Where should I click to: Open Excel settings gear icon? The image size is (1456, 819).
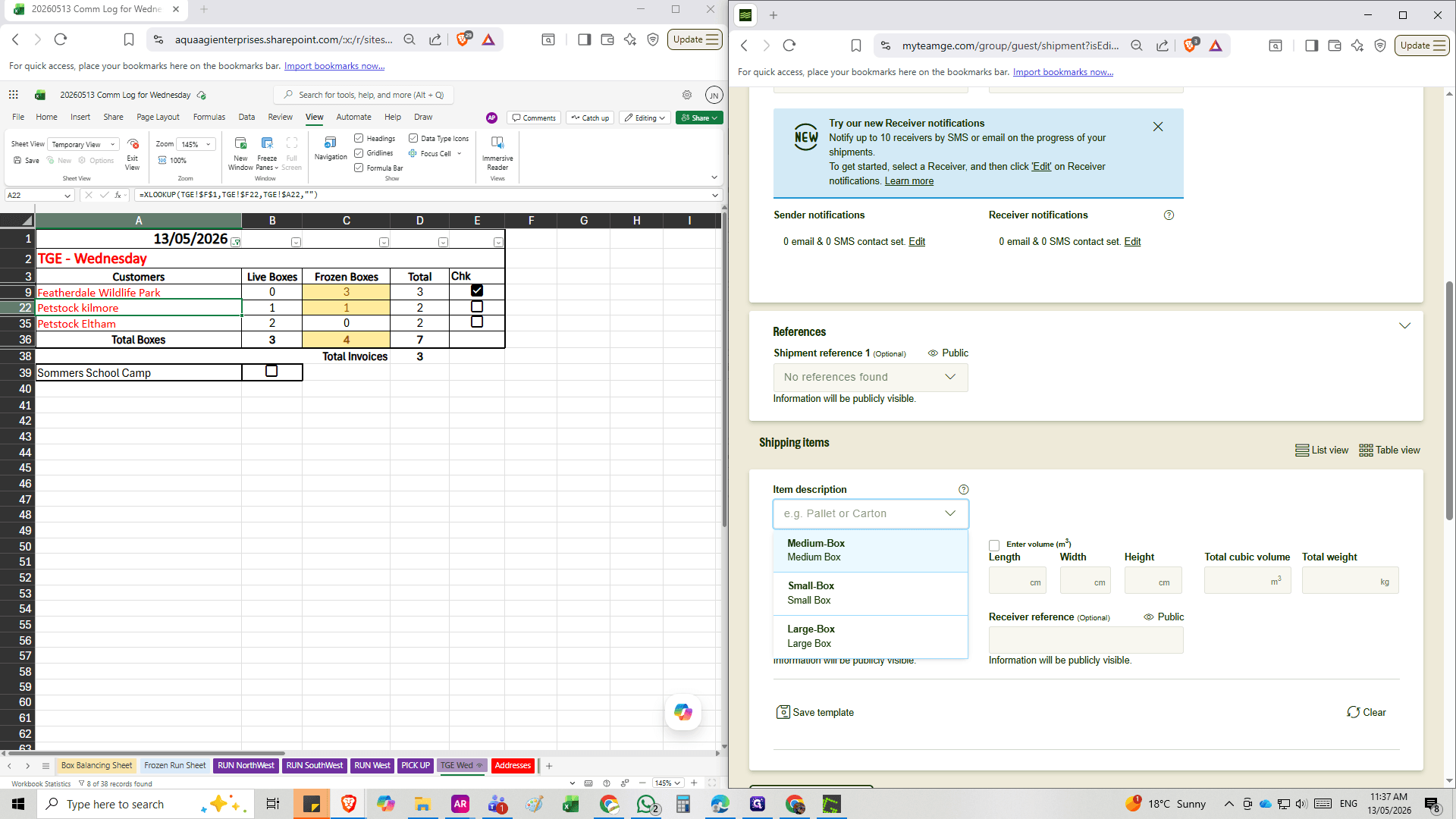(x=687, y=95)
